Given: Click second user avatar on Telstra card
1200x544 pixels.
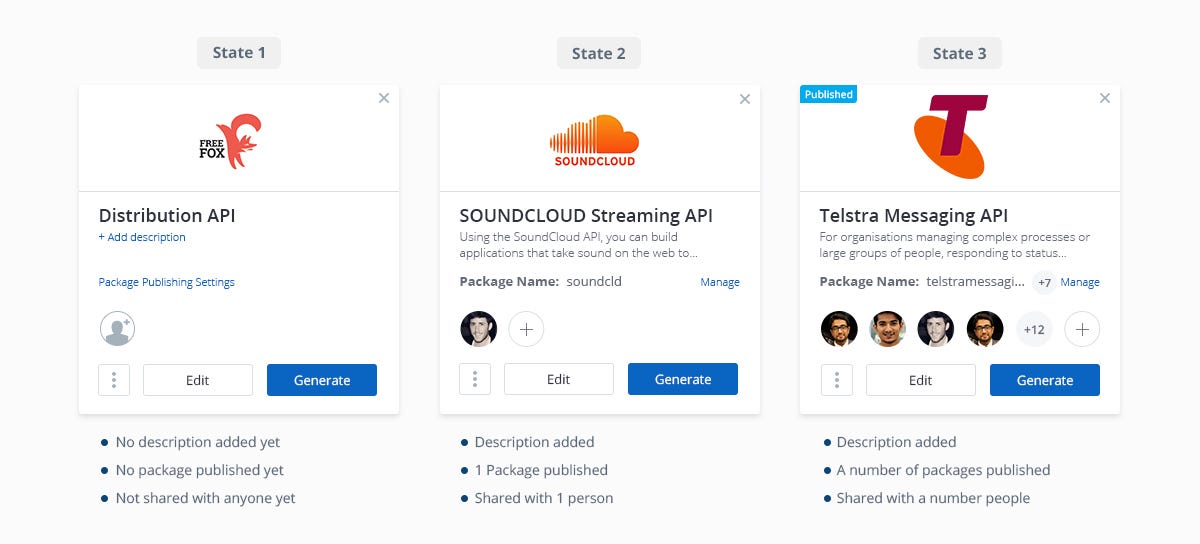Looking at the screenshot, I should [887, 329].
